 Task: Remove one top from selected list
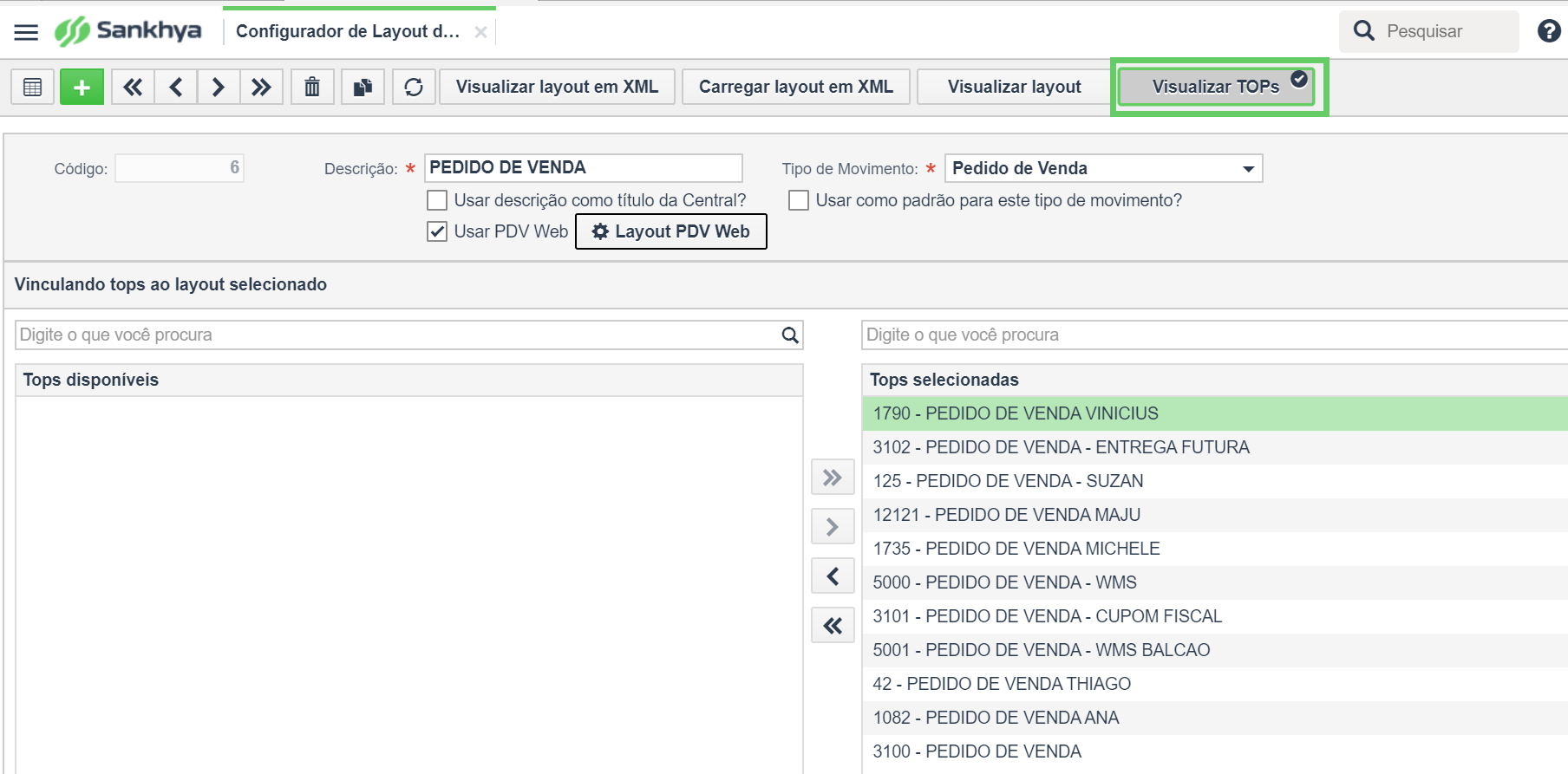coord(833,576)
